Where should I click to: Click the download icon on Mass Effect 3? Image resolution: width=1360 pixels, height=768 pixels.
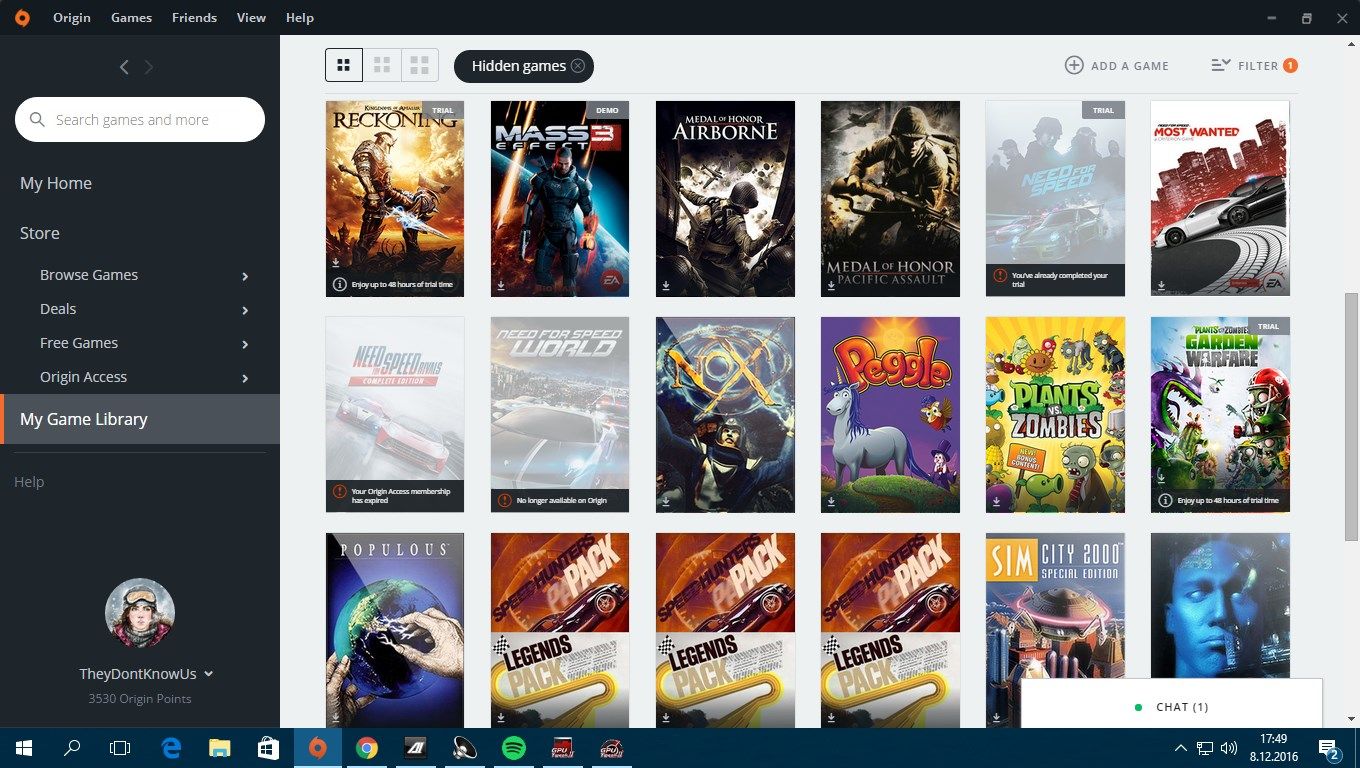point(500,286)
